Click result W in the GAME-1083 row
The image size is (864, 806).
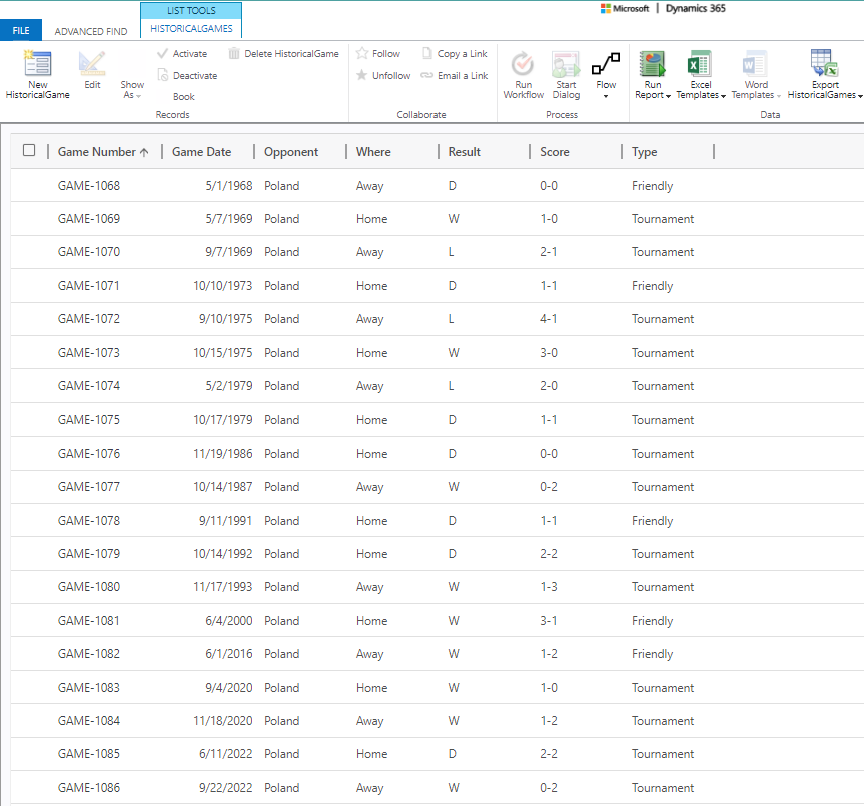pyautogui.click(x=454, y=688)
